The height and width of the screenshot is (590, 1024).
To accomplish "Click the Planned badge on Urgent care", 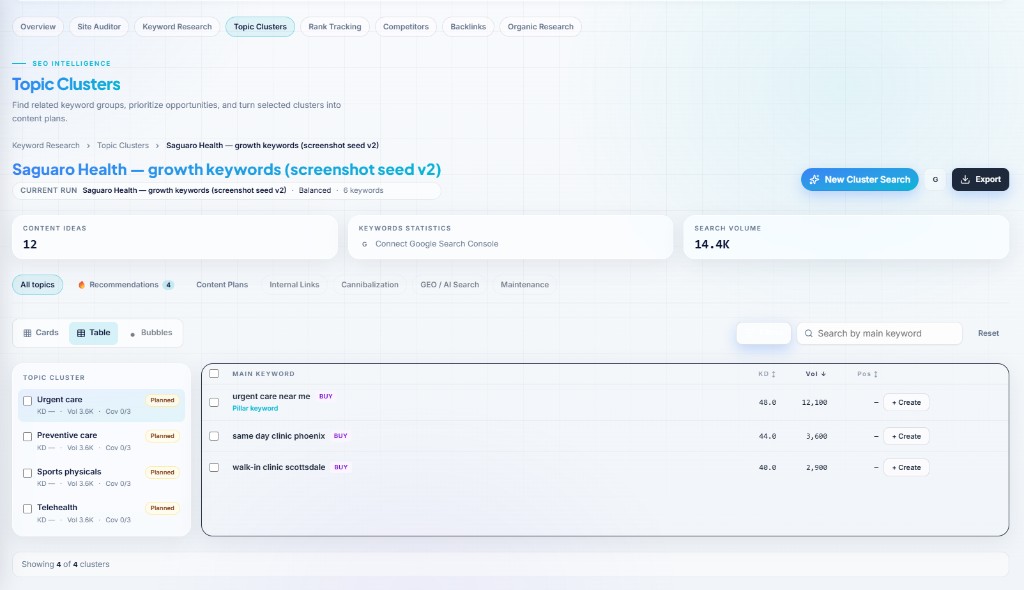I will pyautogui.click(x=163, y=401).
